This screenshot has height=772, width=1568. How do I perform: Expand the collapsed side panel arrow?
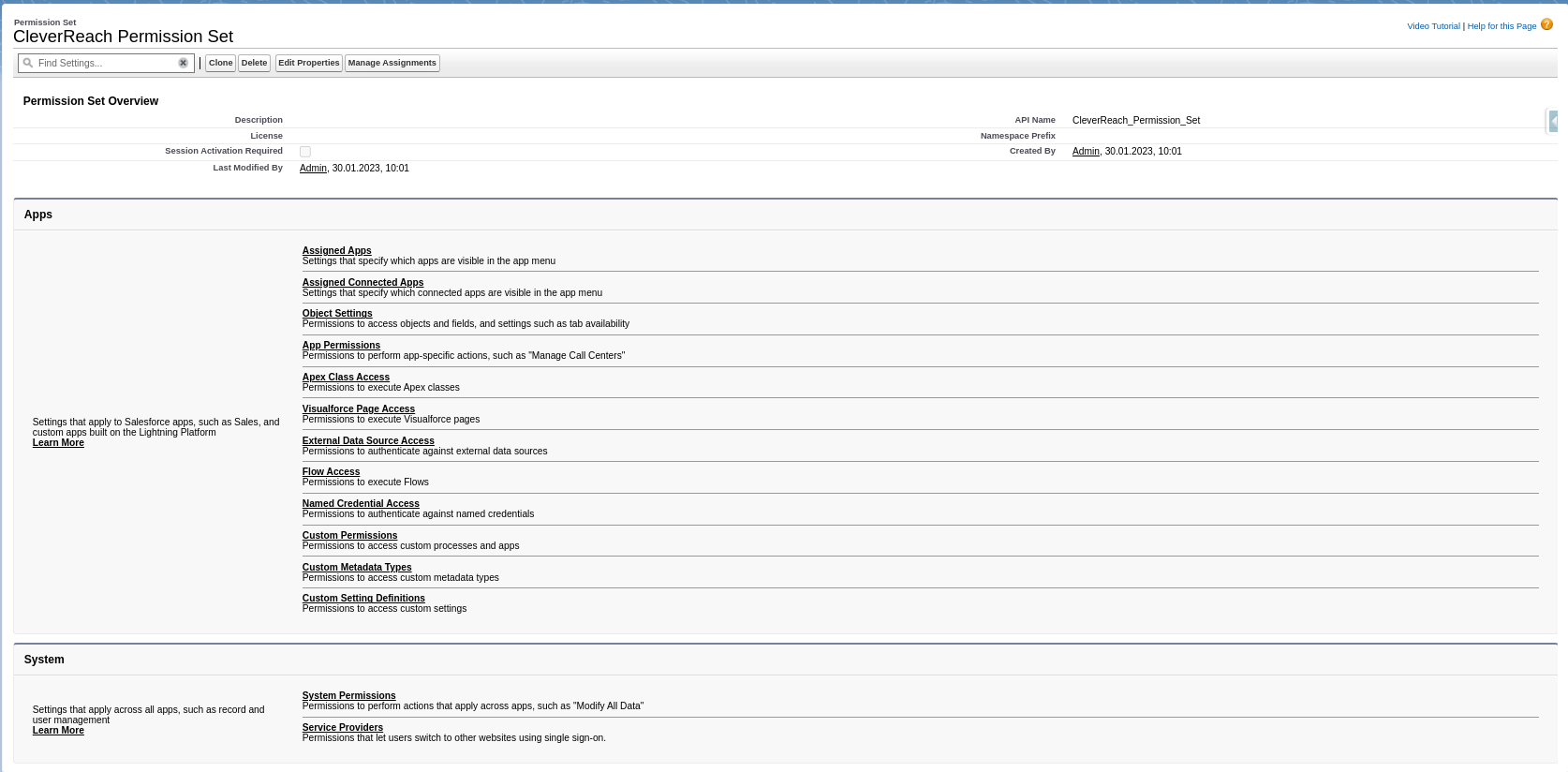[1553, 121]
